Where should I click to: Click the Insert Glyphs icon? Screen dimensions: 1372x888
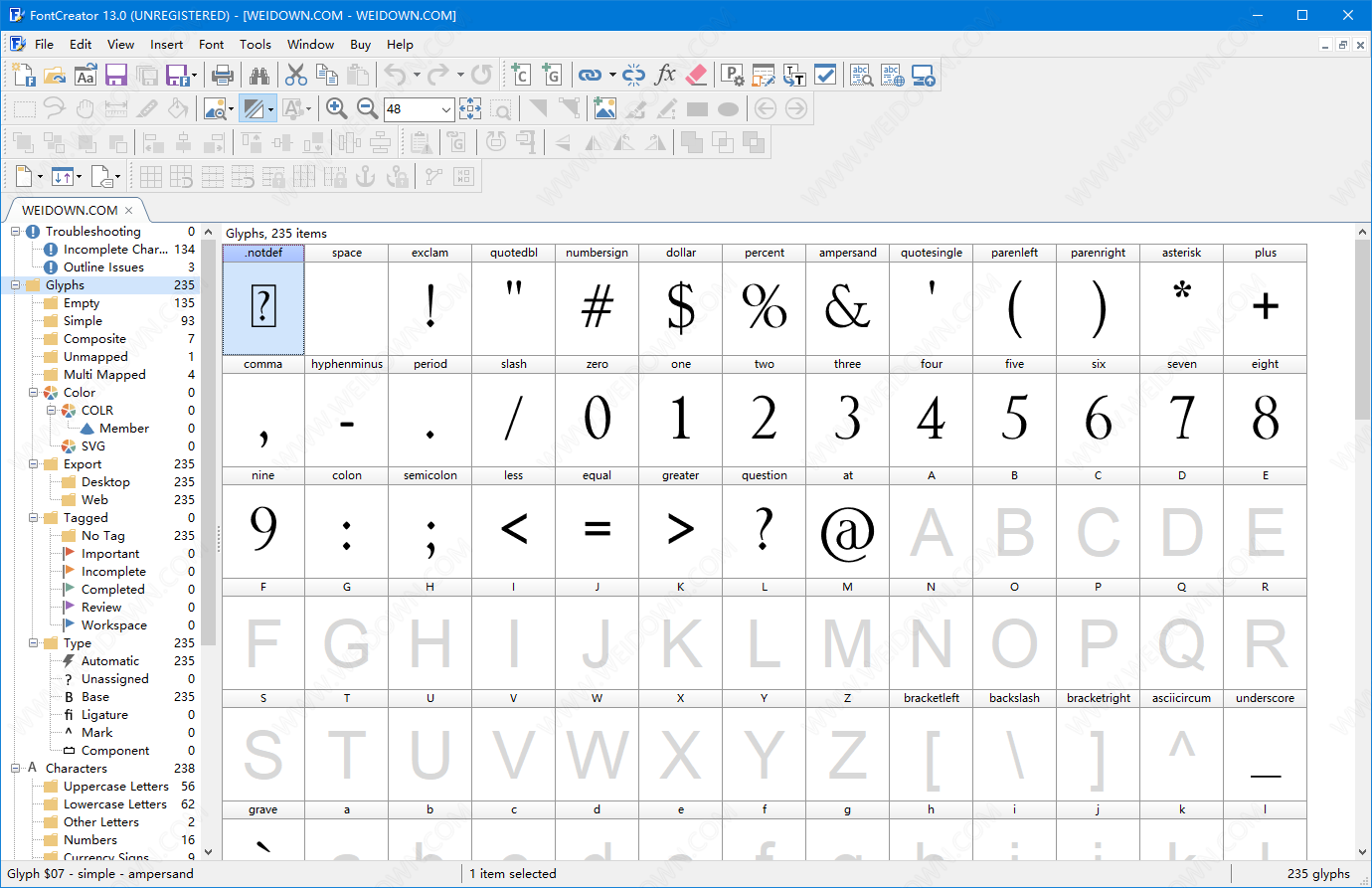[x=552, y=75]
